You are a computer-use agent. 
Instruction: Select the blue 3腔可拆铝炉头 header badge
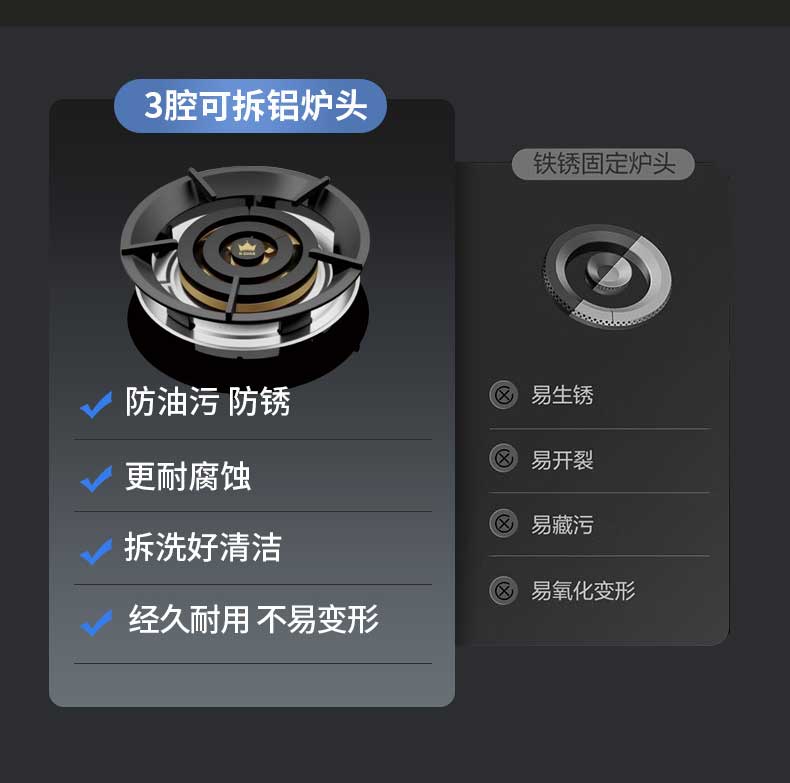click(250, 106)
